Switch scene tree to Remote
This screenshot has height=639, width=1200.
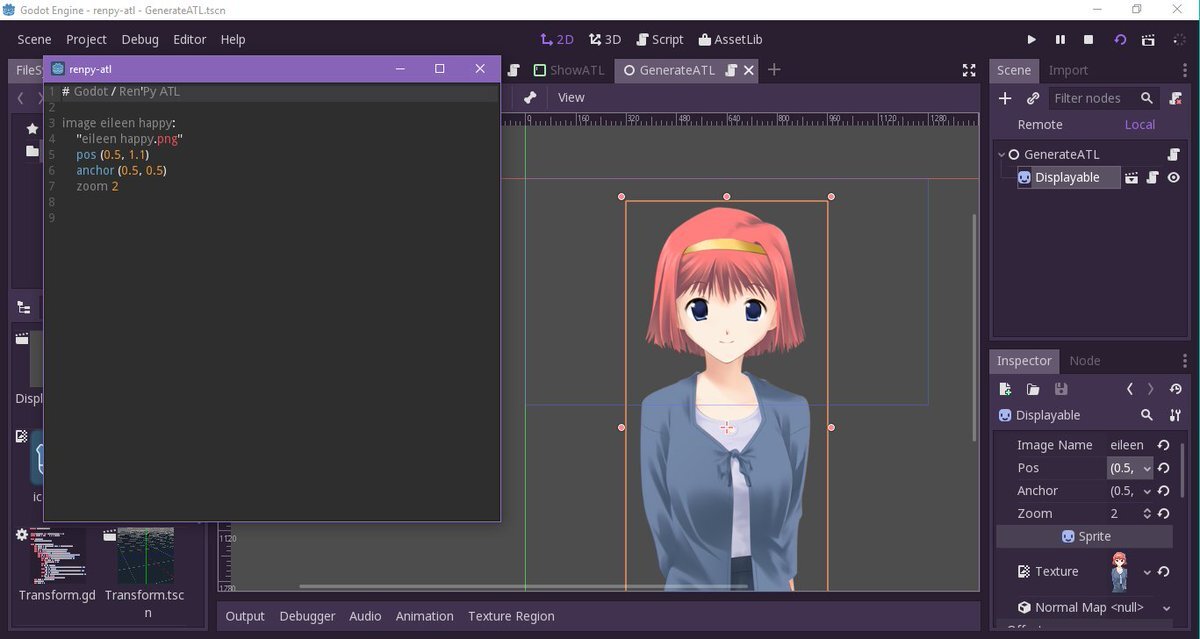pos(1040,125)
